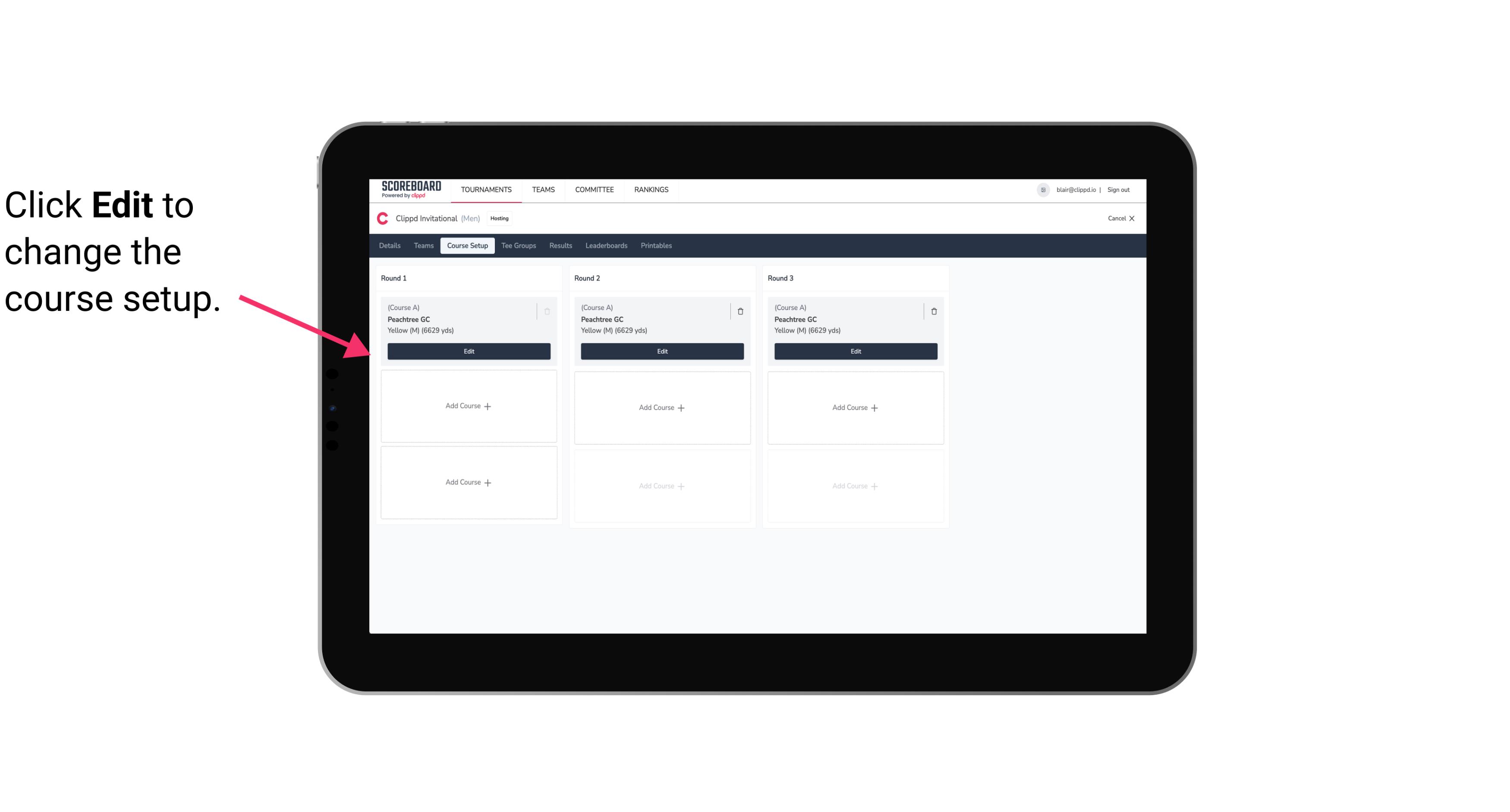
Task: Click delete icon for Round 3 course
Action: tap(934, 311)
